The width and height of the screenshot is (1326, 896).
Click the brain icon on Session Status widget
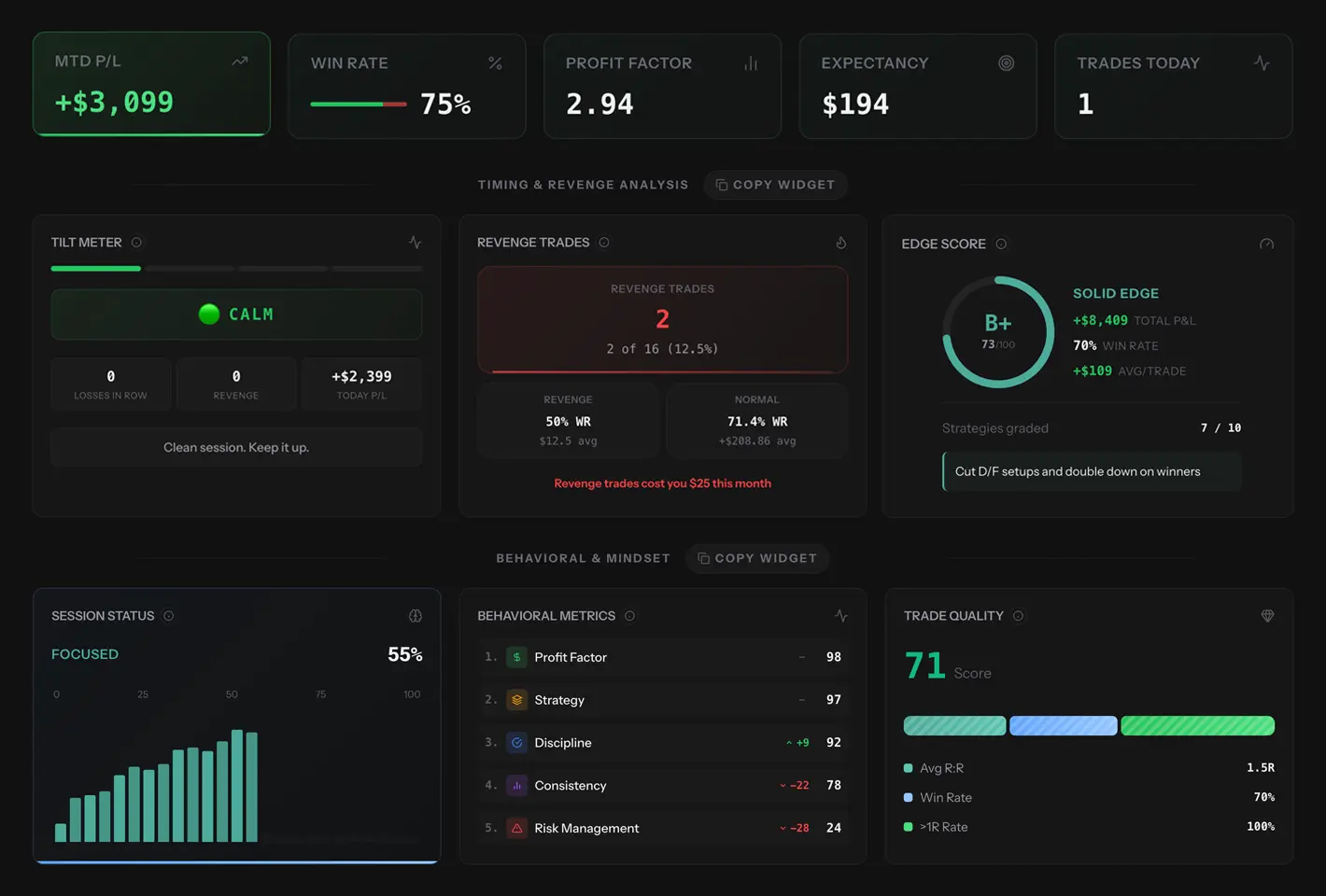415,615
